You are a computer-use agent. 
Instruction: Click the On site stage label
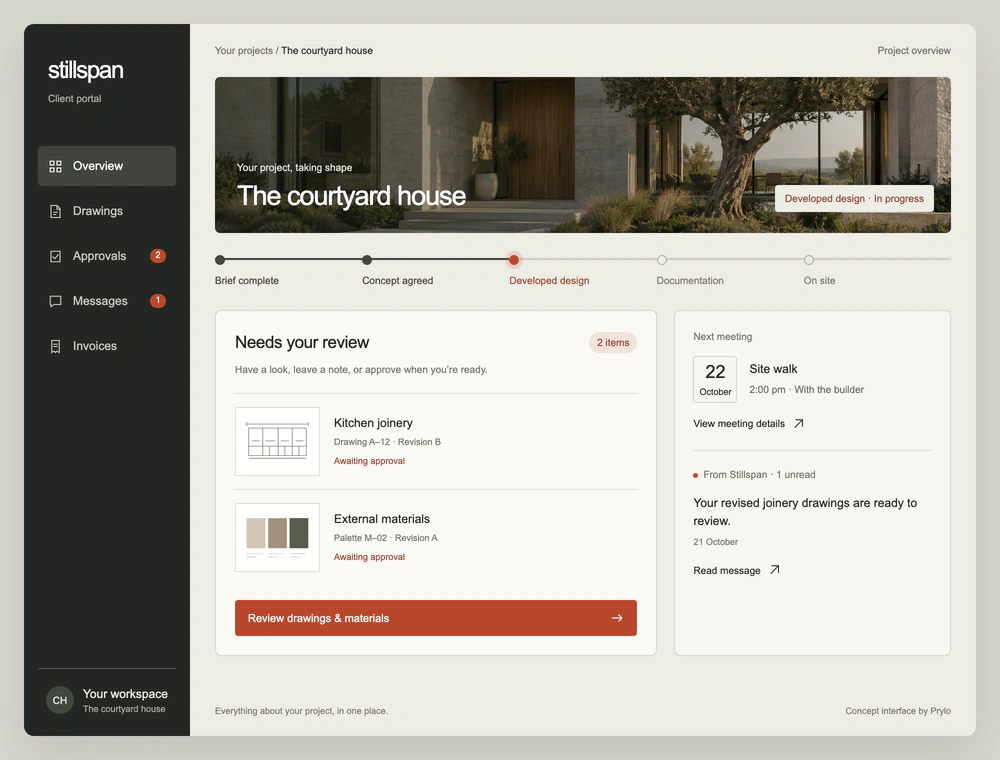(x=820, y=281)
